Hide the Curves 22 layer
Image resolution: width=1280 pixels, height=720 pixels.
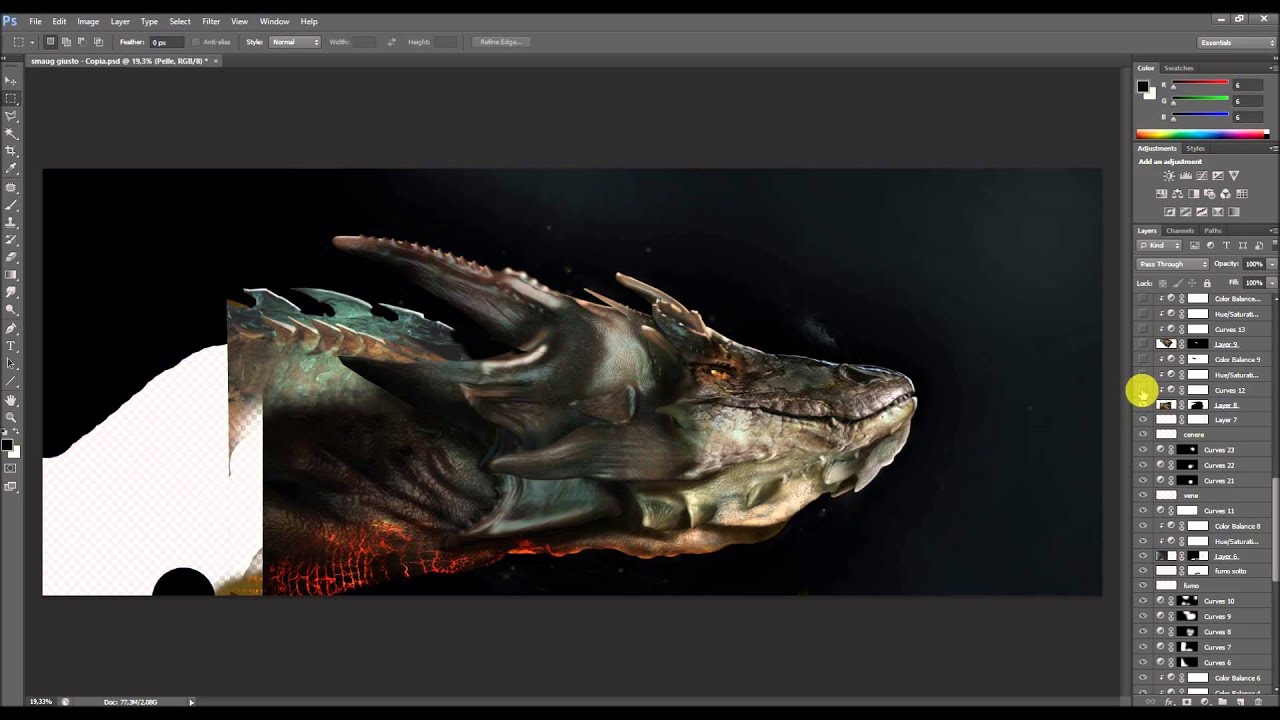coord(1143,465)
